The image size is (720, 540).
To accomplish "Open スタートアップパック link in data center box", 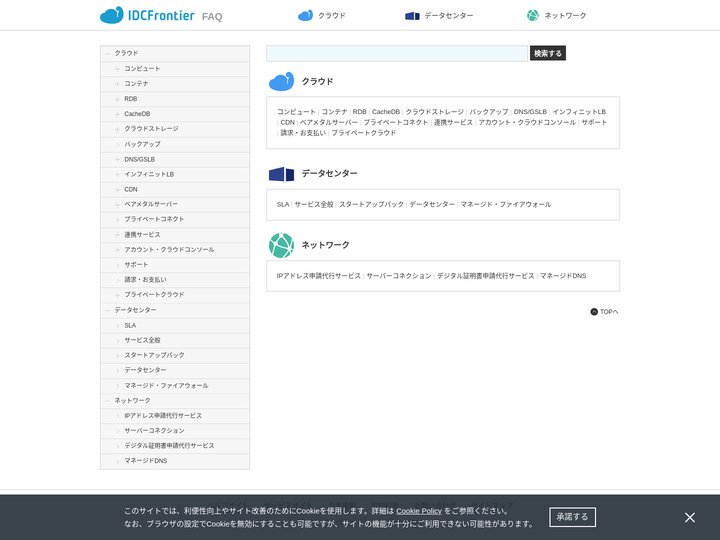I will pos(371,204).
